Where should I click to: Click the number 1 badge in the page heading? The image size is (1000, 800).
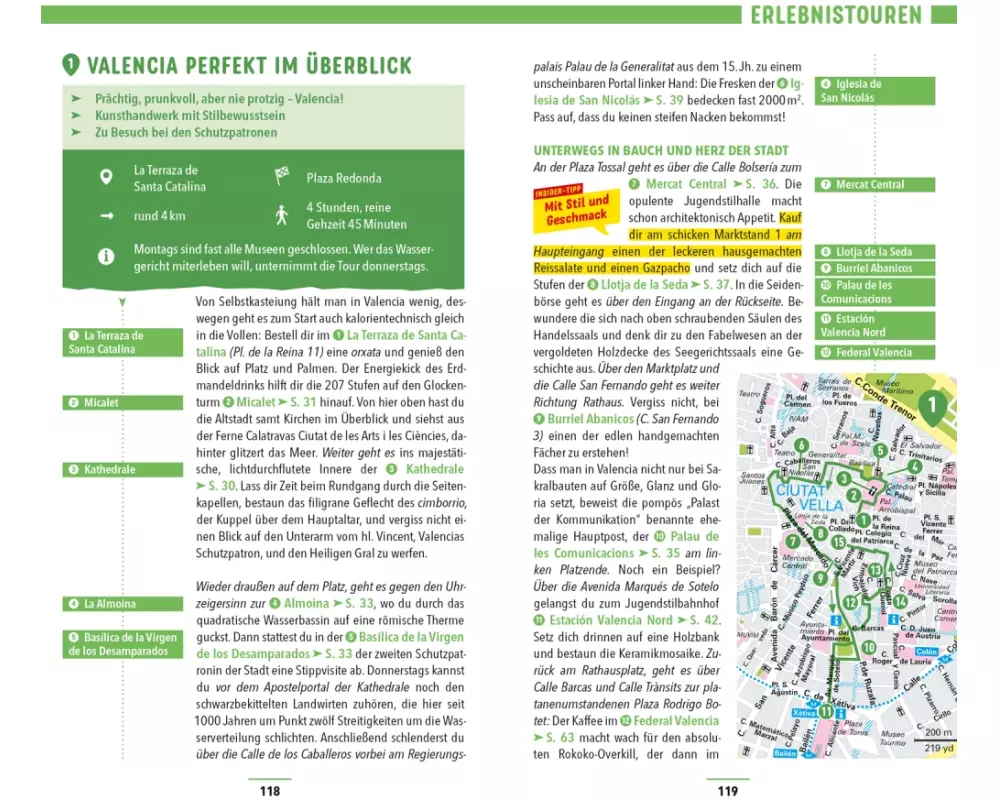pyautogui.click(x=70, y=66)
